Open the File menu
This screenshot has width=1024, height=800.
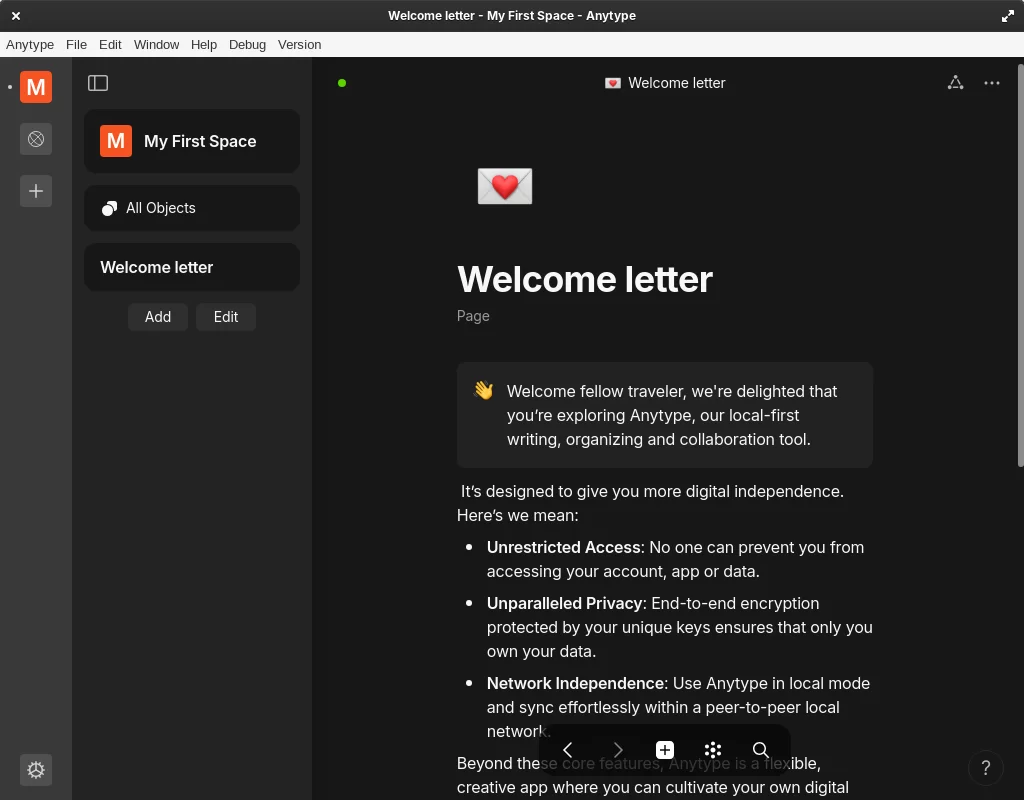(76, 44)
